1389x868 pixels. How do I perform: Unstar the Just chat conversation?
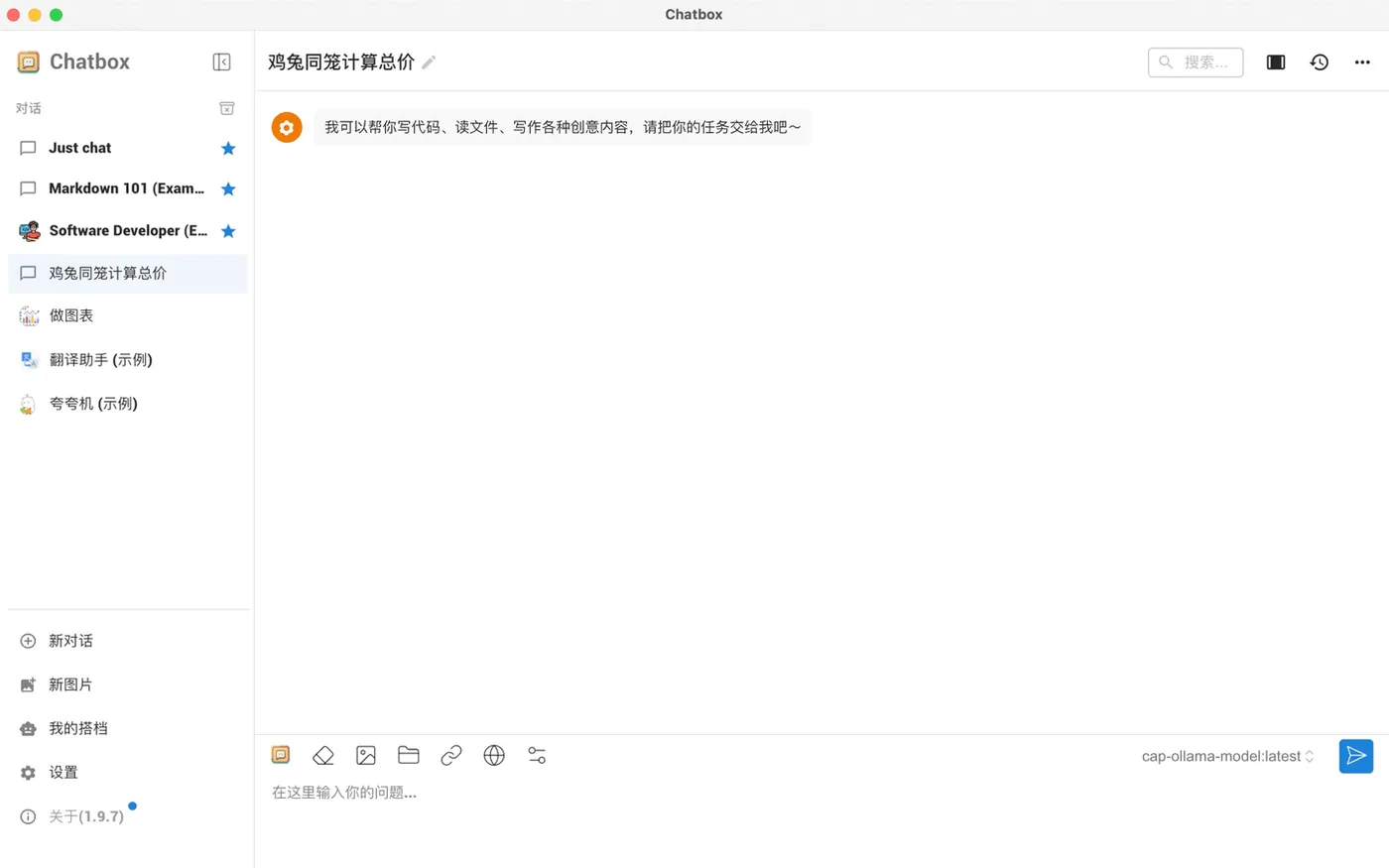(x=228, y=149)
